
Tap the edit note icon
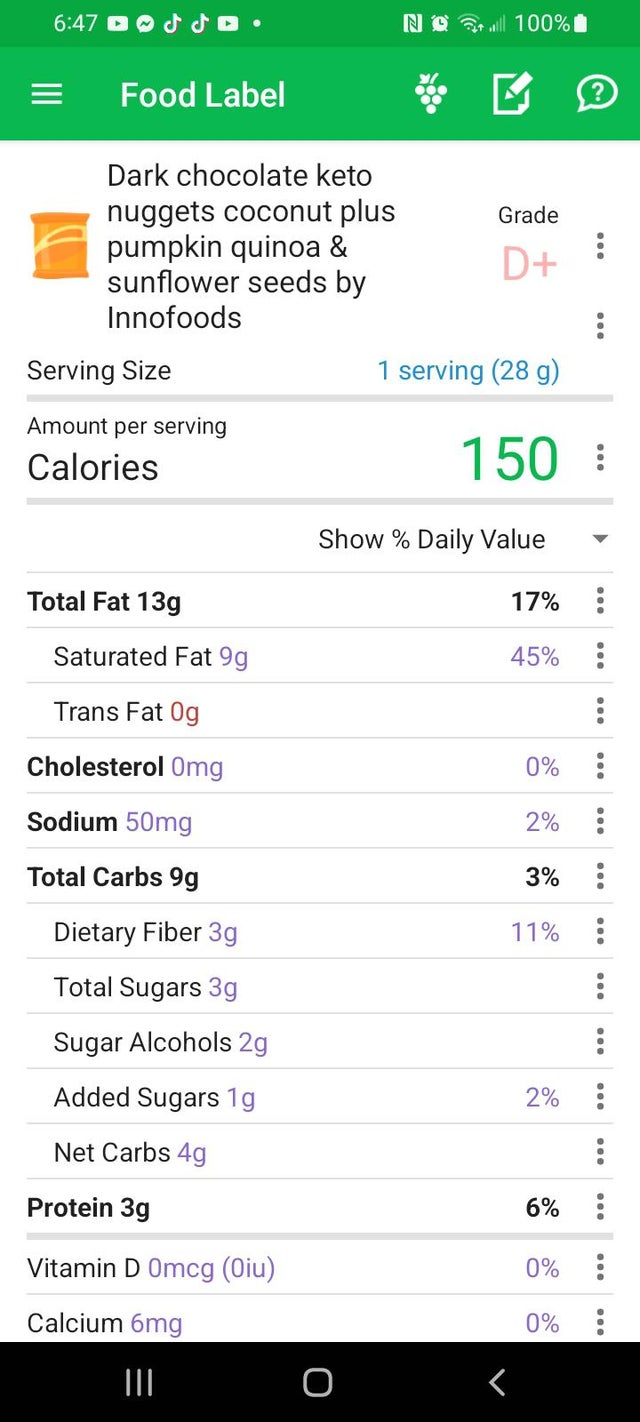point(512,95)
